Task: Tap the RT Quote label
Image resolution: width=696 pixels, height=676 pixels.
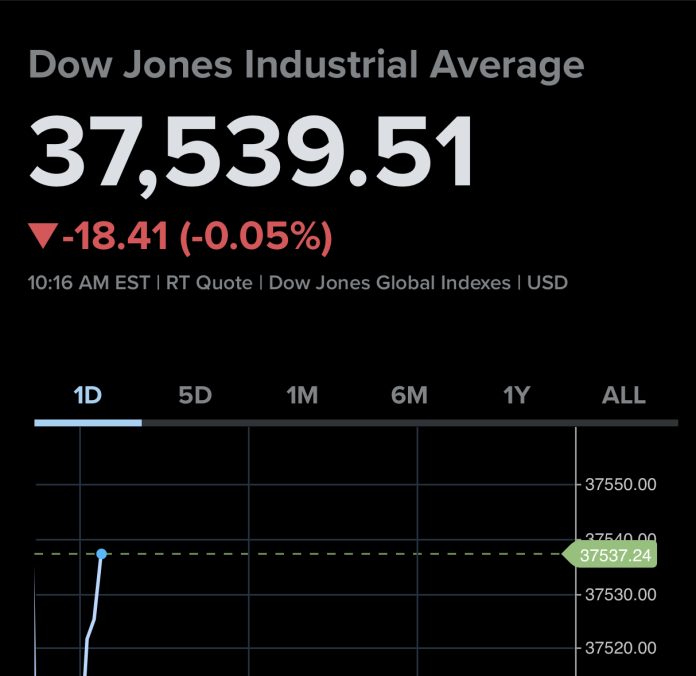Action: (x=209, y=283)
